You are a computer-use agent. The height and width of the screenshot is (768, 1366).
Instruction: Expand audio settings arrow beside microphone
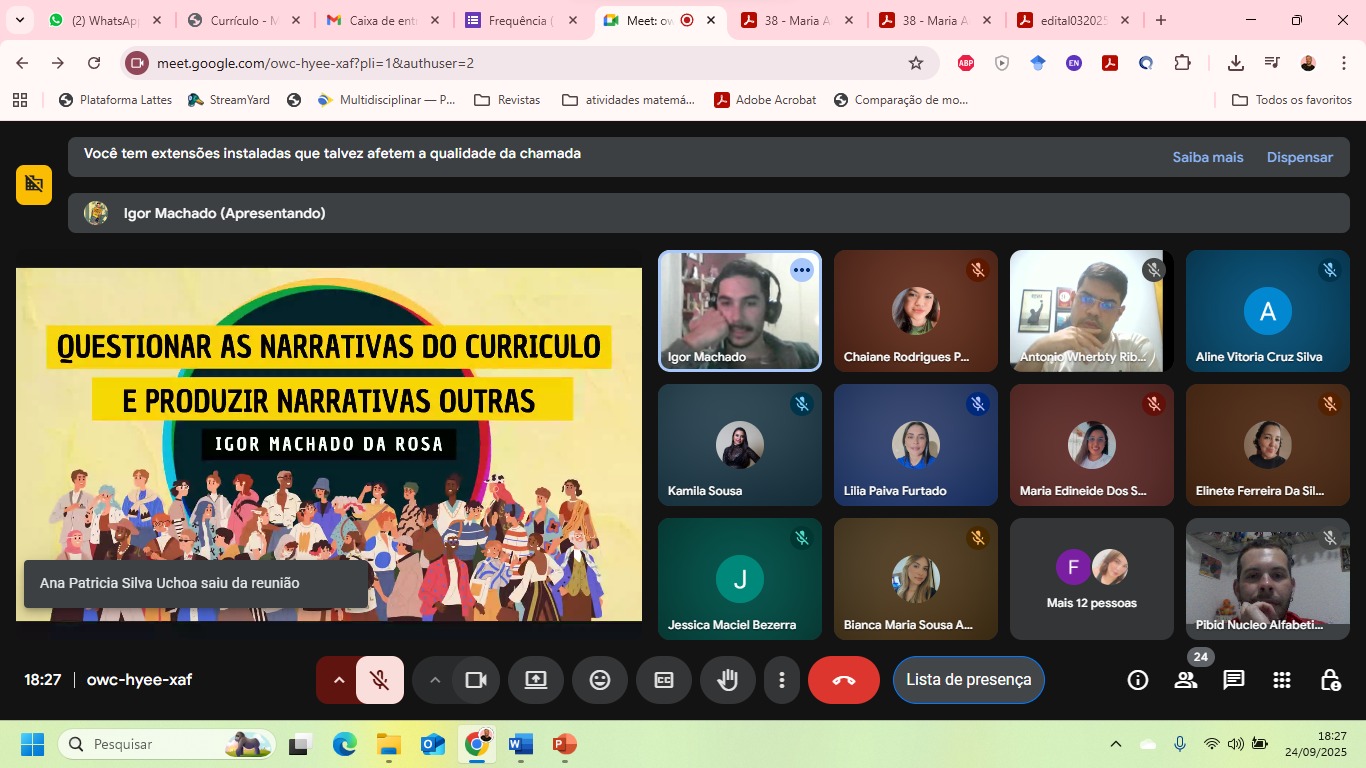(x=338, y=680)
